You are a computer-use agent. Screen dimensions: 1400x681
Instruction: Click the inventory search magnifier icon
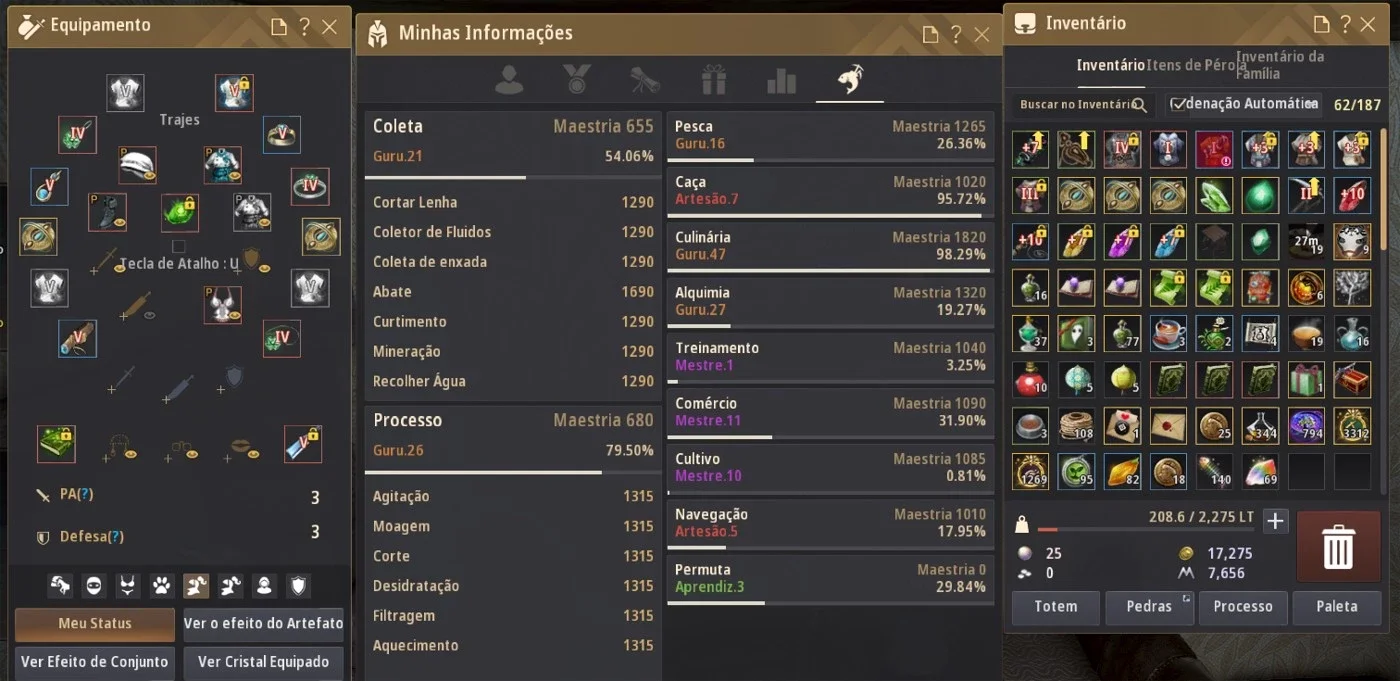[x=1139, y=105]
